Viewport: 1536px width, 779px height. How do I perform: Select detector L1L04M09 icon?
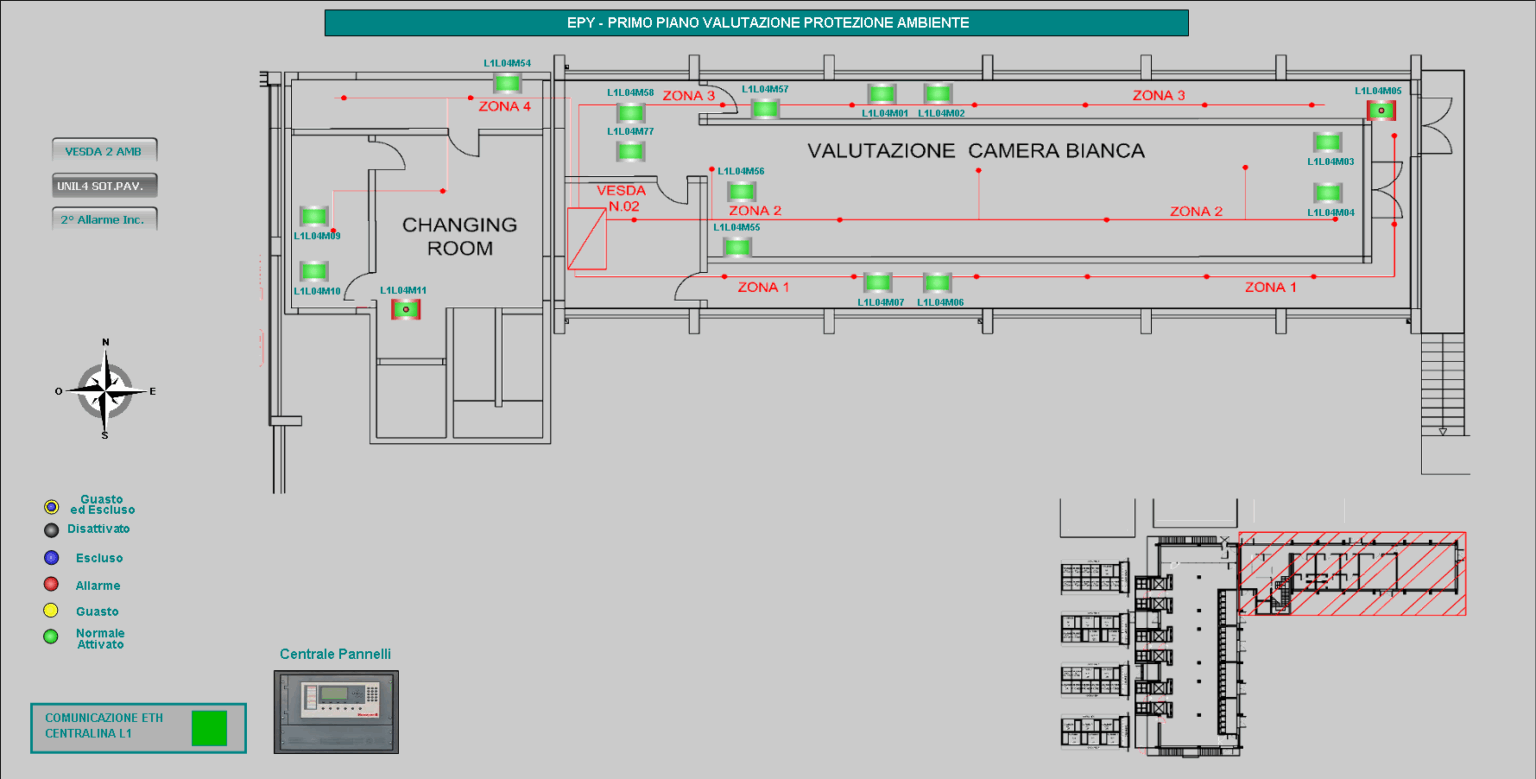point(314,216)
